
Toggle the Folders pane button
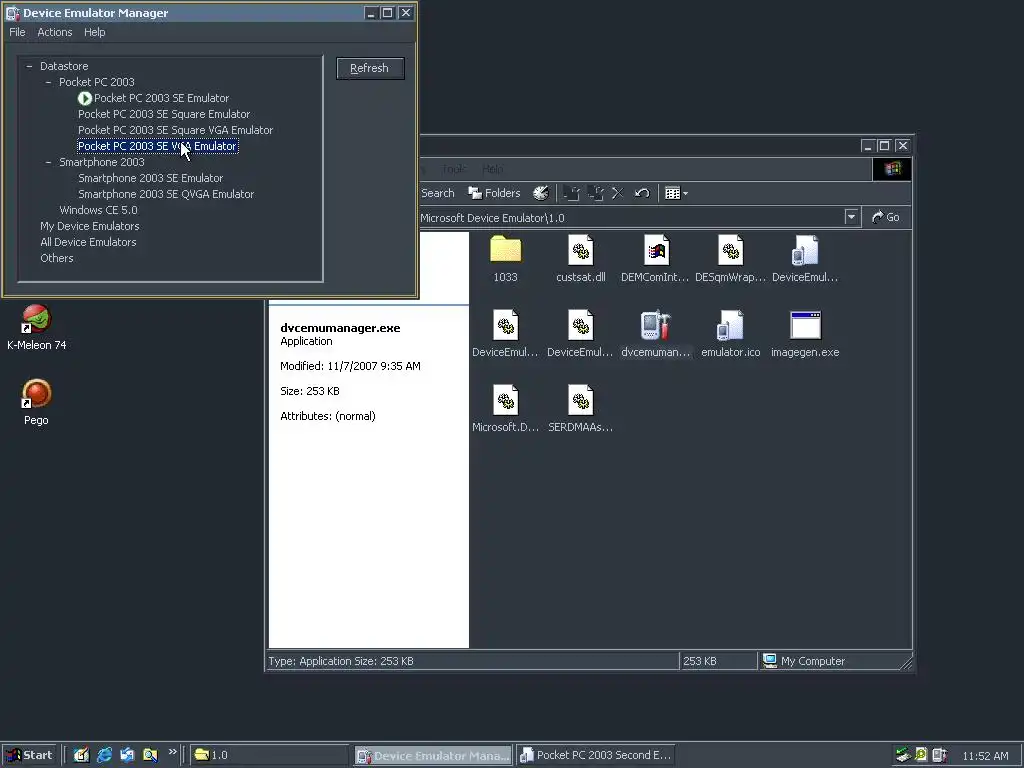pos(494,193)
